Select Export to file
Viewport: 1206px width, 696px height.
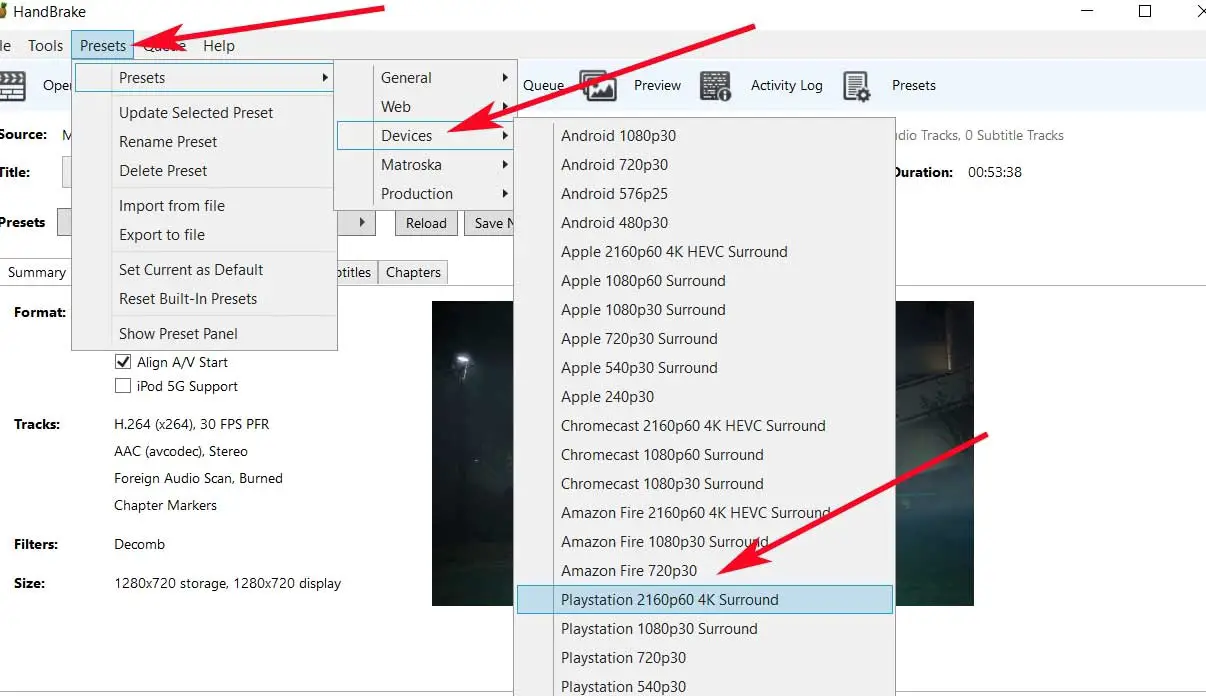[x=204, y=235]
